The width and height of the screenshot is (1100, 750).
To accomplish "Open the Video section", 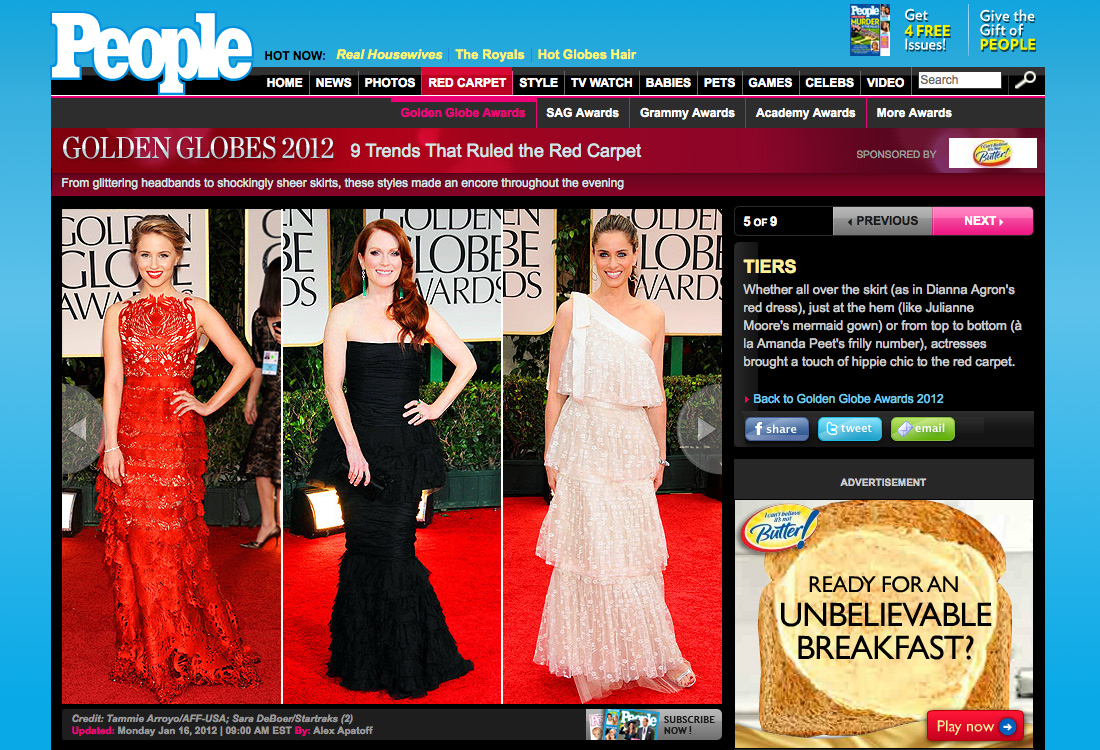I will coord(885,83).
